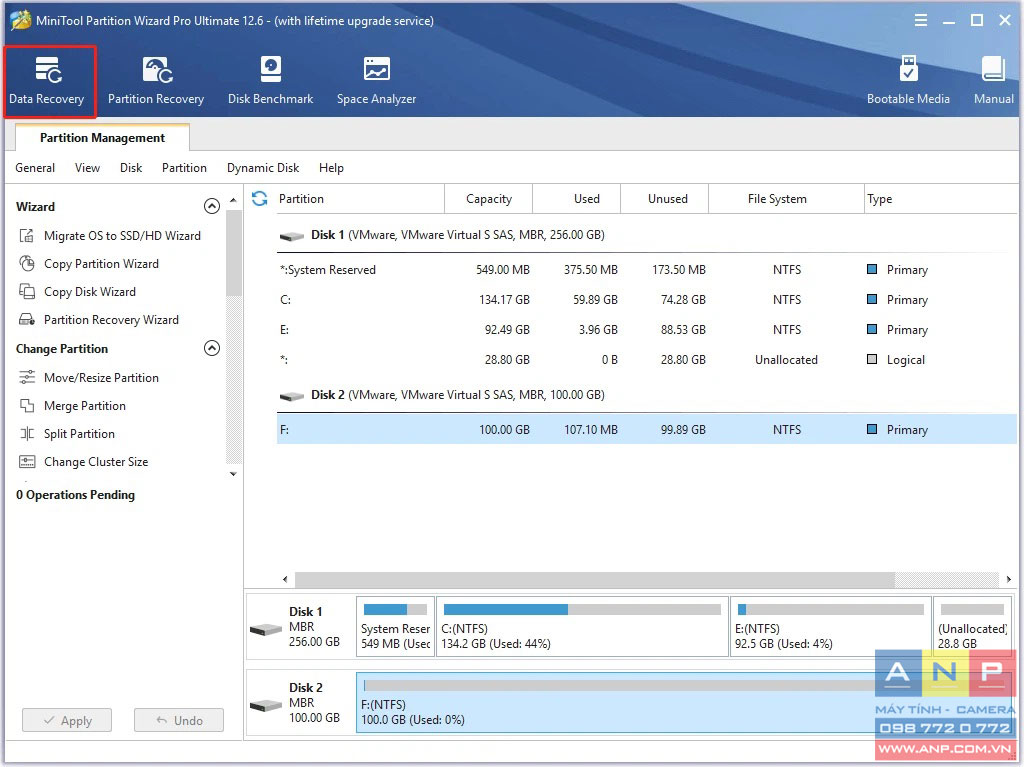
Task: Open the Disk menu
Action: coord(131,168)
